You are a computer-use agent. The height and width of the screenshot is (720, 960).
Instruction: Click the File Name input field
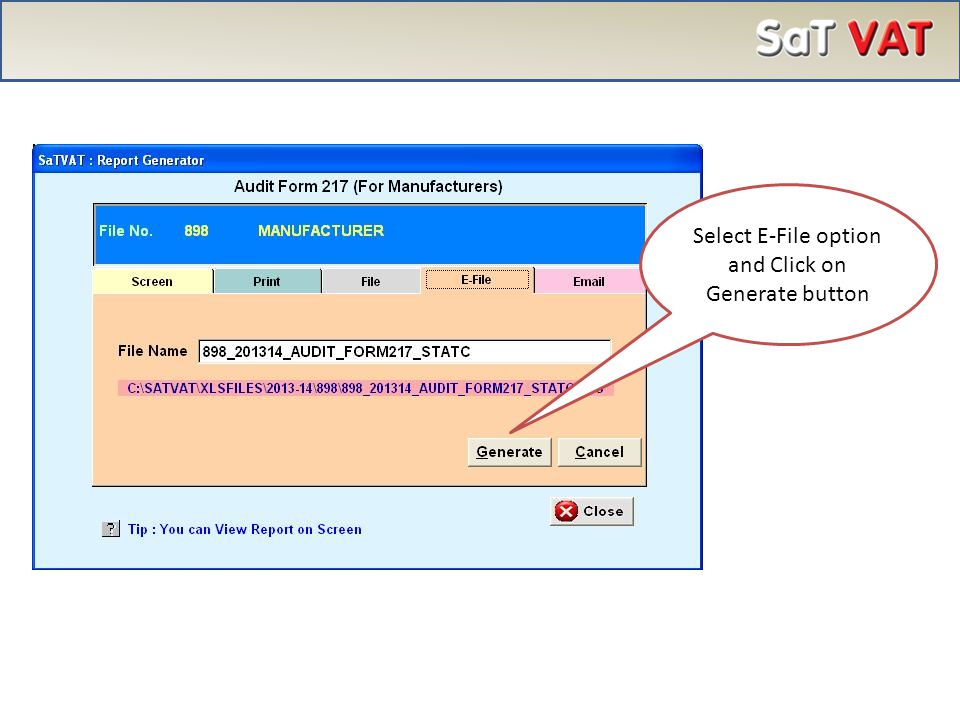coord(405,351)
